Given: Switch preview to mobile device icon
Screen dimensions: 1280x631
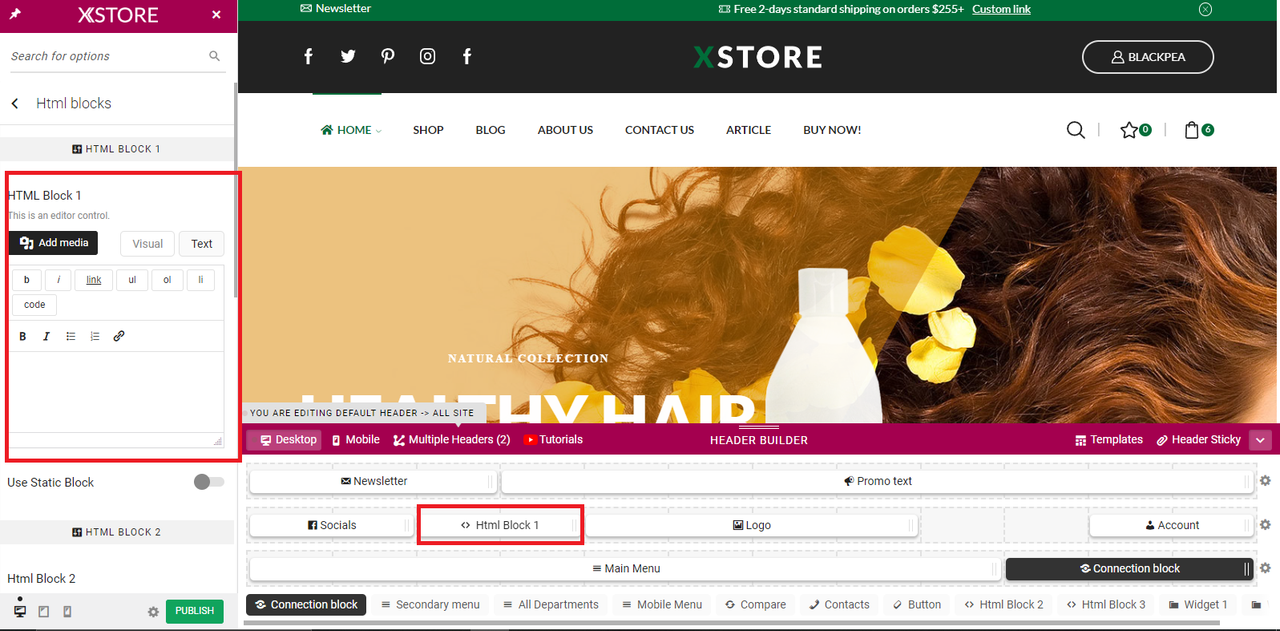Looking at the screenshot, I should pos(67,611).
